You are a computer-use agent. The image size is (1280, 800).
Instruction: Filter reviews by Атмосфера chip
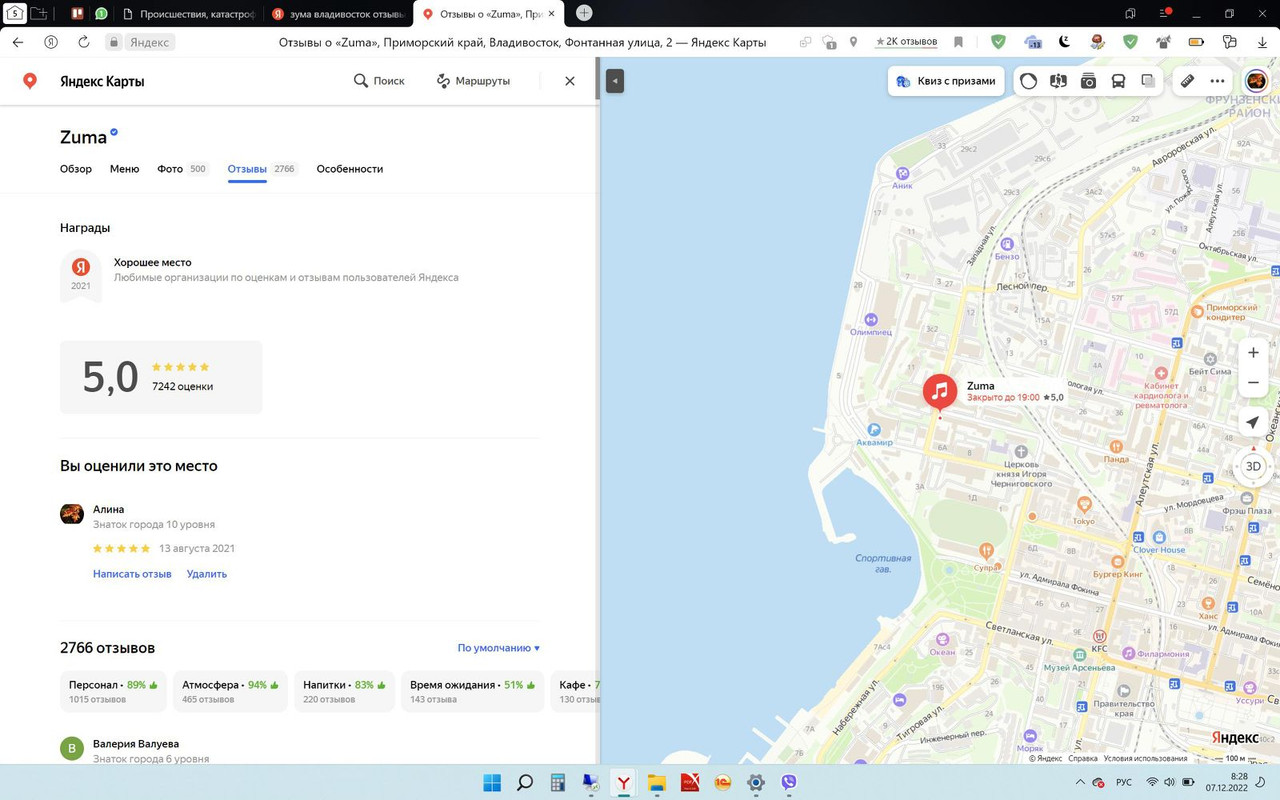tap(230, 691)
